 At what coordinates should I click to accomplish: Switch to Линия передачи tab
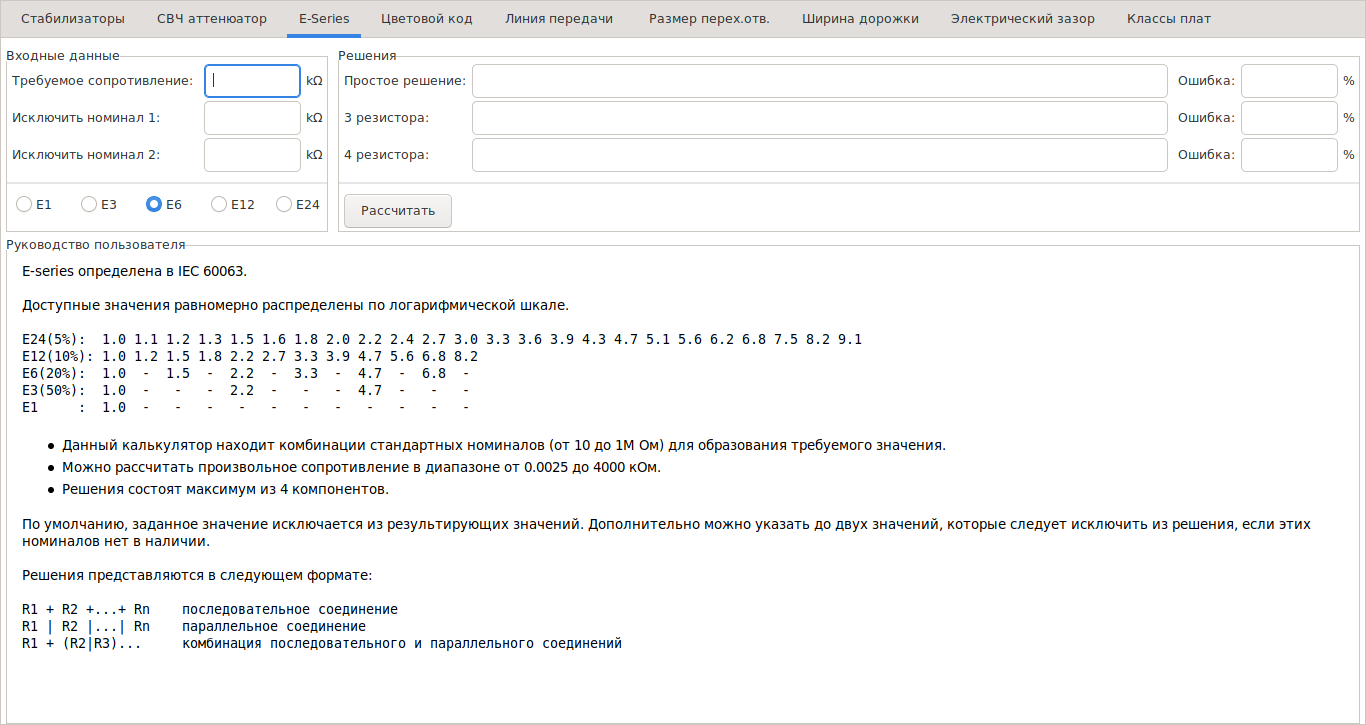tap(559, 19)
